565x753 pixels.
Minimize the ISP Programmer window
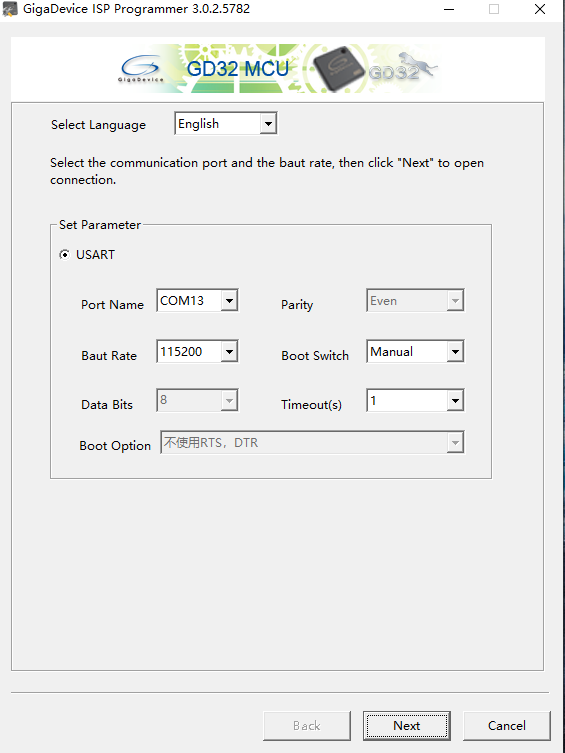(449, 9)
